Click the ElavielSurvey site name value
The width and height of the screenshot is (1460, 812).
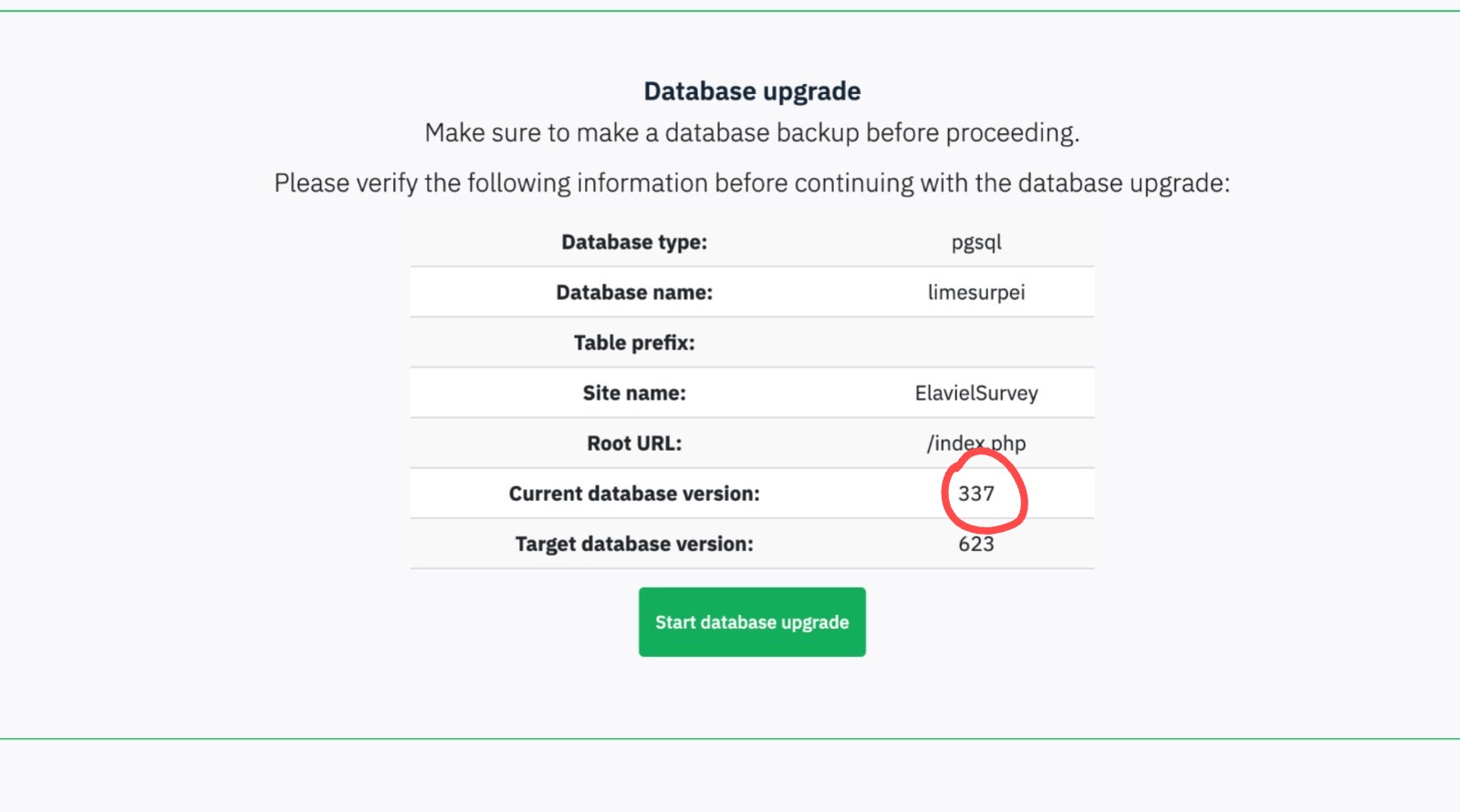975,393
